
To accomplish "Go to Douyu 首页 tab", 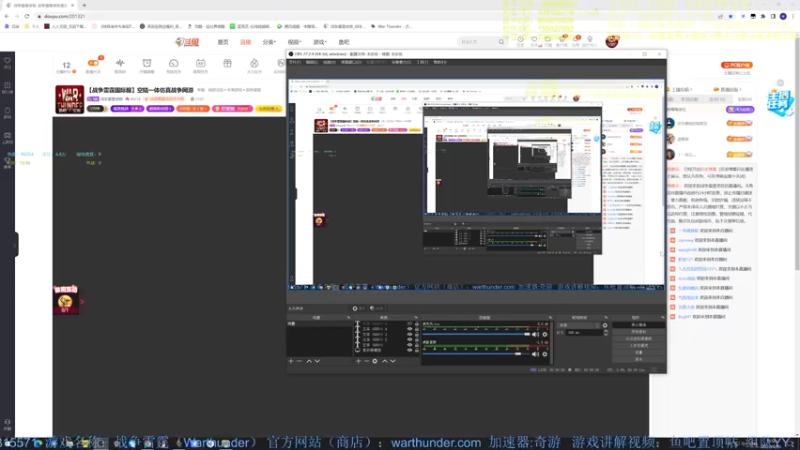I will click(223, 42).
